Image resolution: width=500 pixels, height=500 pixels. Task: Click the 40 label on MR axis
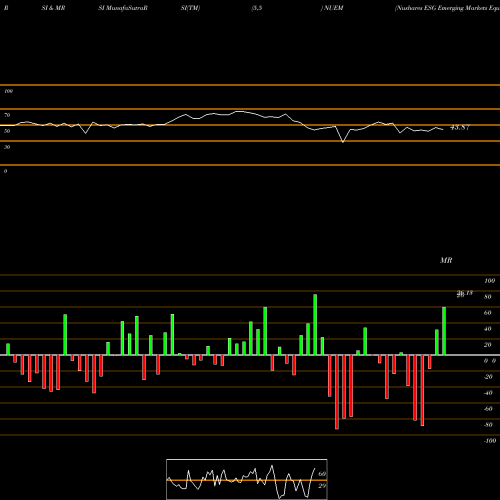tap(488, 329)
